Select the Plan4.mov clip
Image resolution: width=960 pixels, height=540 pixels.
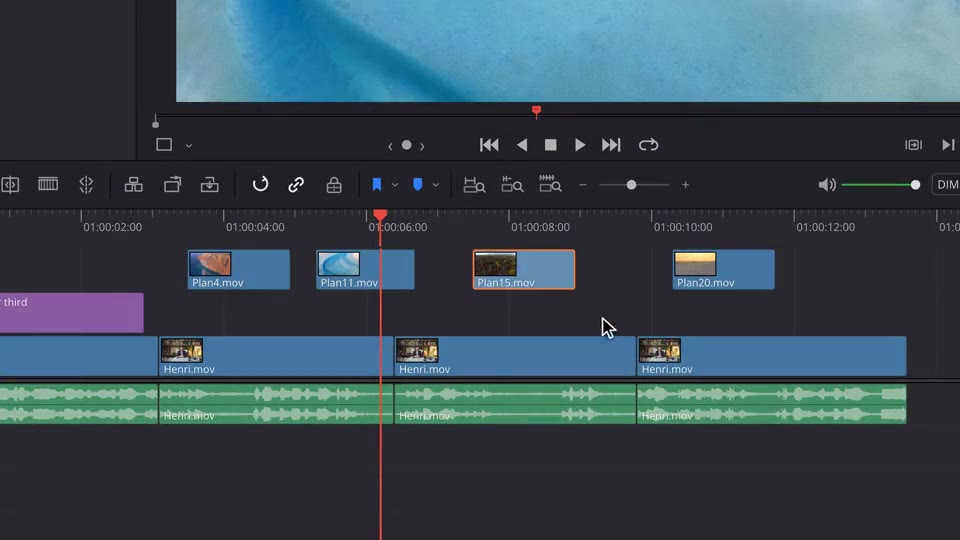[x=239, y=269]
